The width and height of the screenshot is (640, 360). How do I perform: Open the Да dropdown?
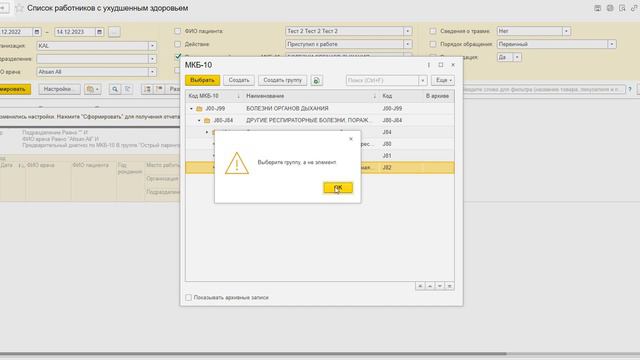pos(517,57)
